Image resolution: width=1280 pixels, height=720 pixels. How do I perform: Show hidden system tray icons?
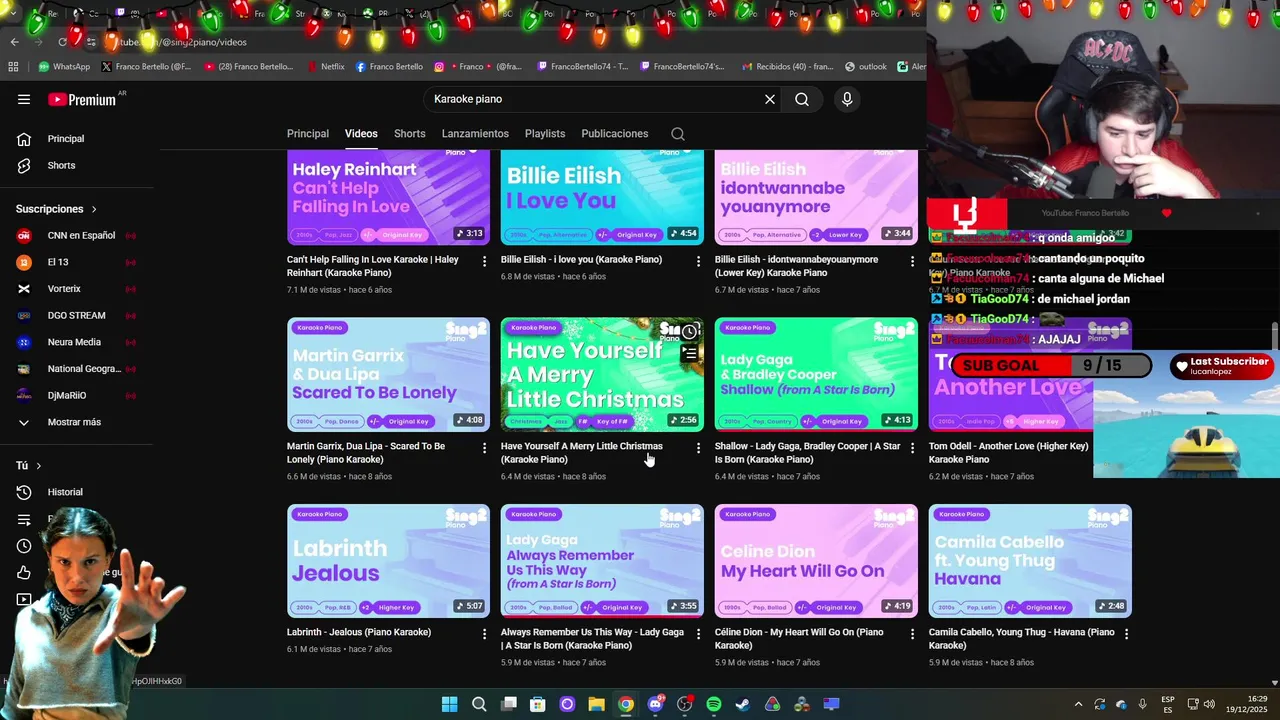coord(1078,704)
